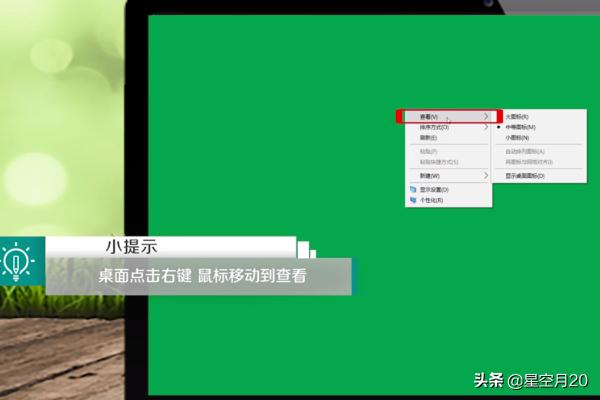Select the greyed 粘贴(P) menu entry
600x400 pixels.
448,152
